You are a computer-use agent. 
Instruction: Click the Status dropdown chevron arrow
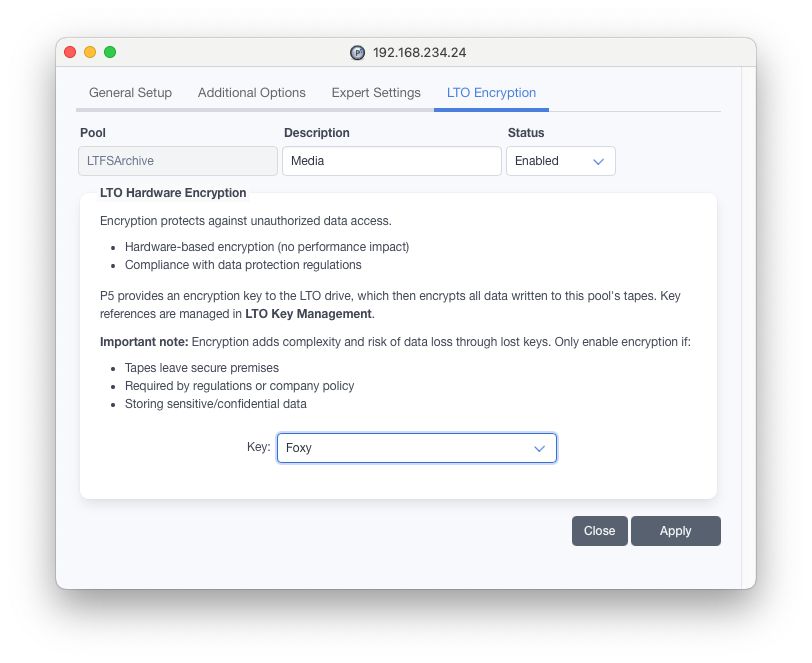(x=598, y=162)
